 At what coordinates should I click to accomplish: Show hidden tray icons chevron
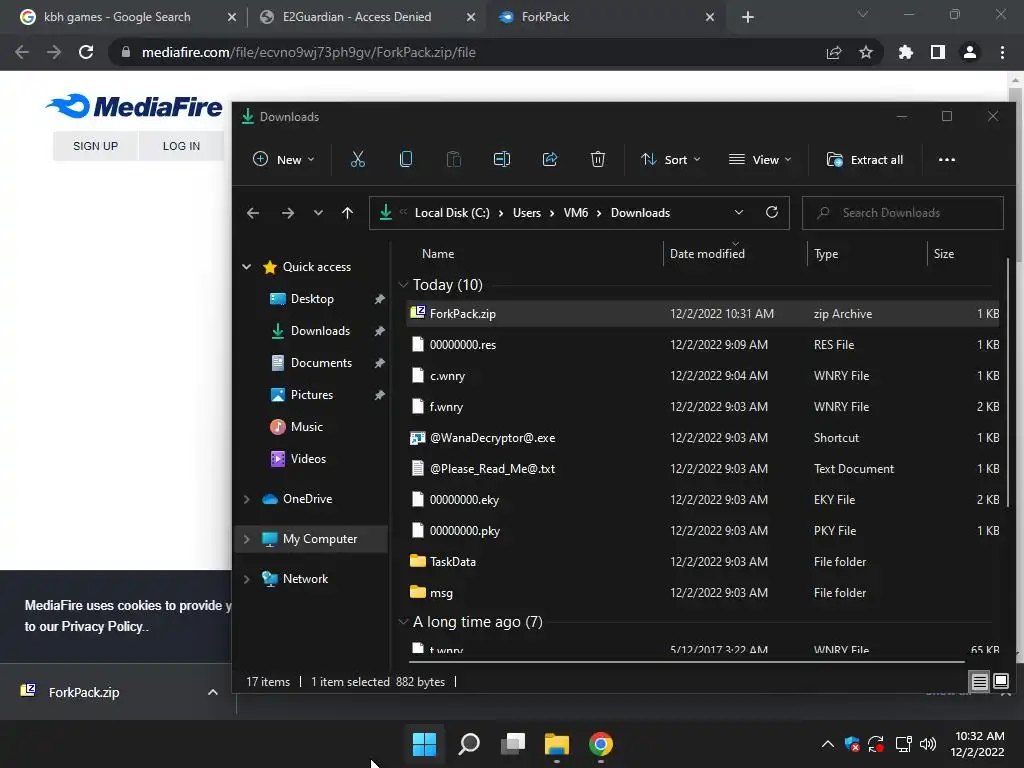coord(827,744)
